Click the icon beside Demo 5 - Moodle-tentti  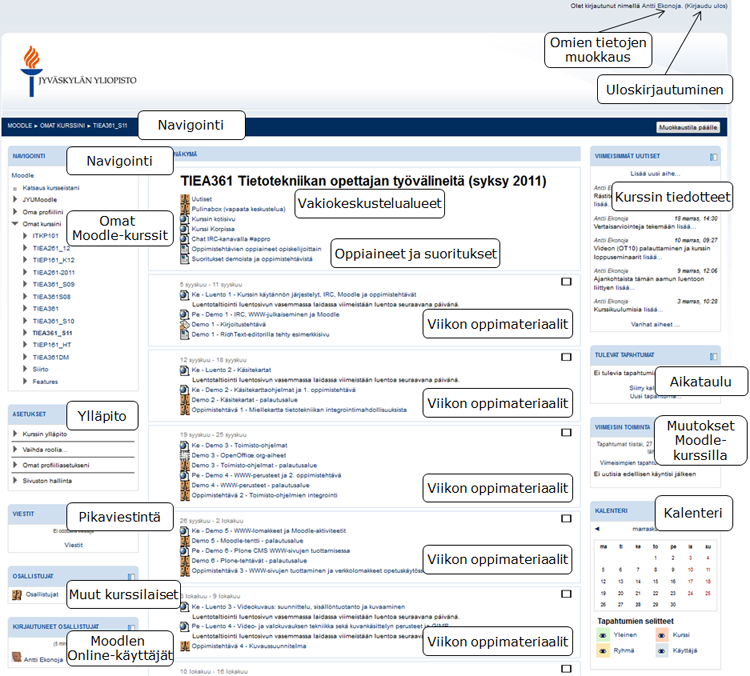[x=185, y=541]
